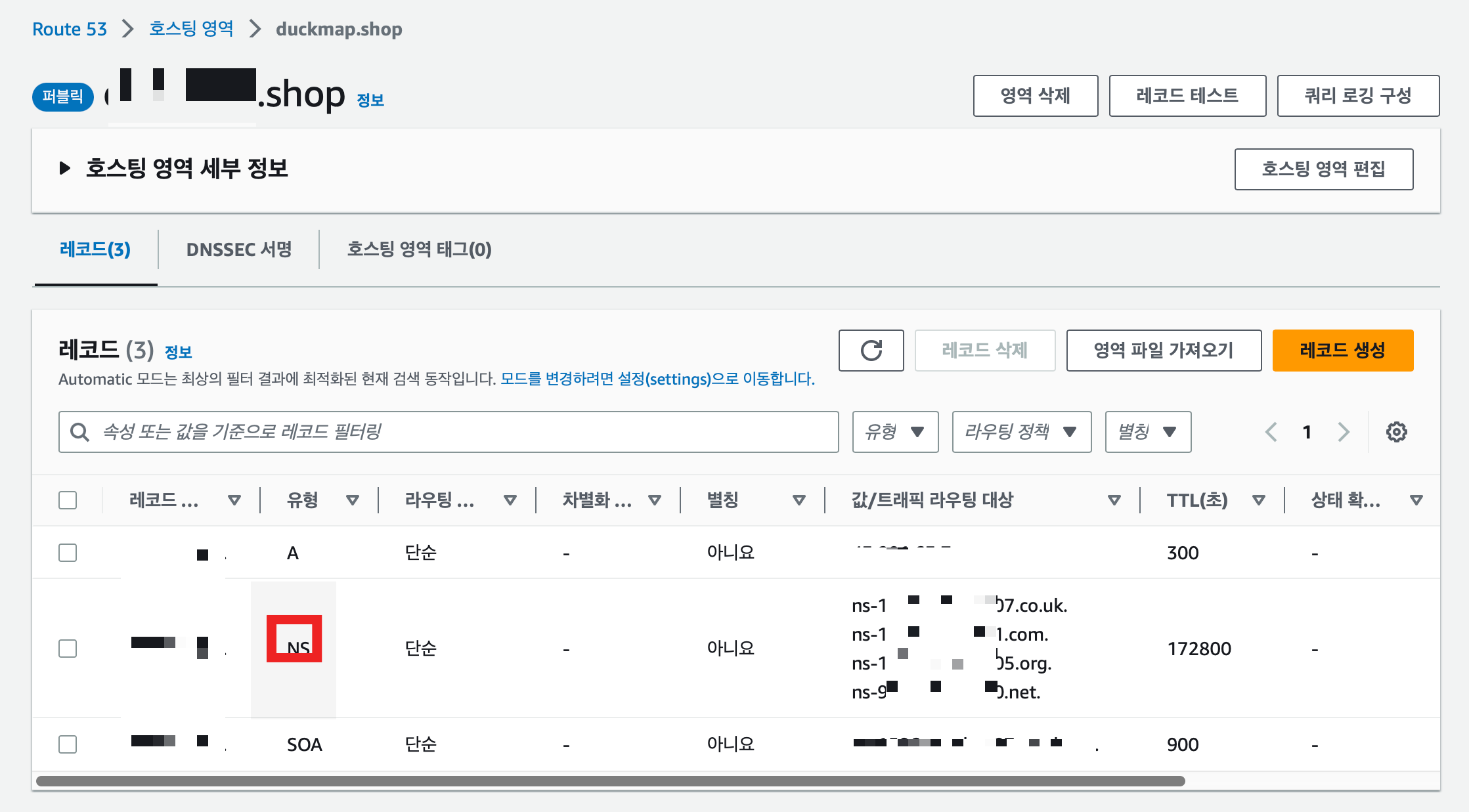Open the 라우팅 정책 filter dropdown
1469x812 pixels.
click(1021, 432)
